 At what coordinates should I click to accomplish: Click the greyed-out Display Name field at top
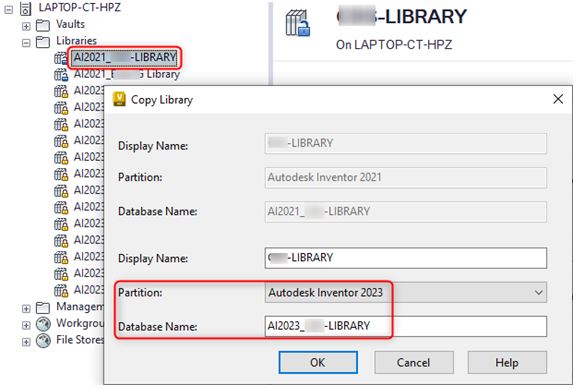(x=405, y=143)
